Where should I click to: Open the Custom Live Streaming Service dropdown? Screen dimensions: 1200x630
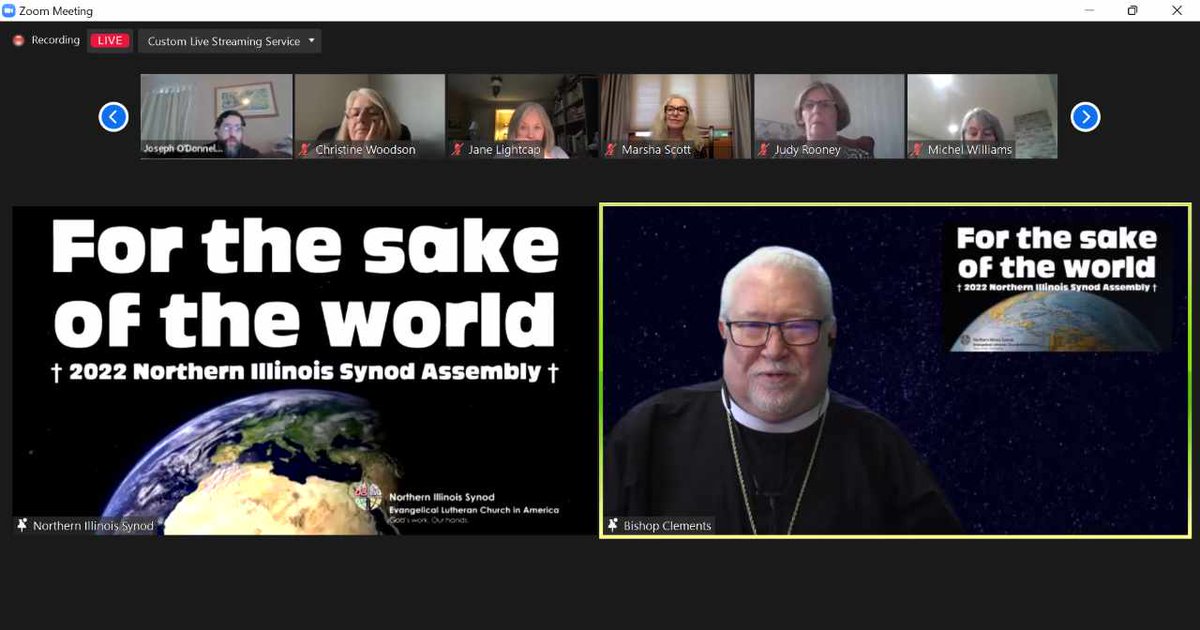(230, 41)
